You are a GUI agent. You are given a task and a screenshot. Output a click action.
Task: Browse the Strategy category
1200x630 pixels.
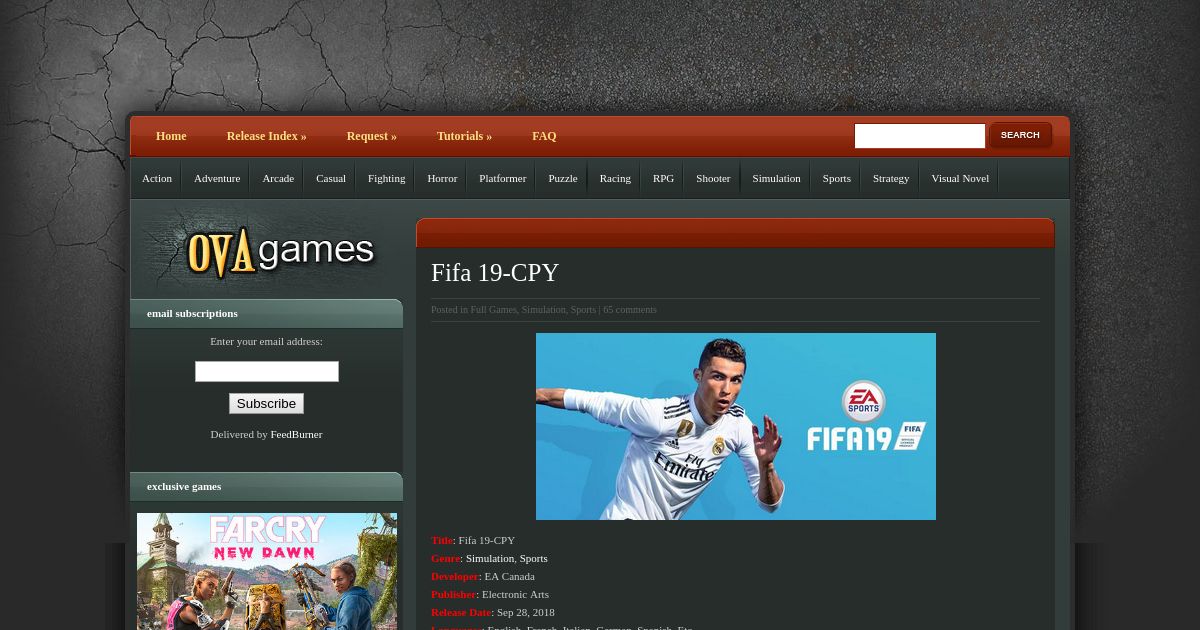coord(891,178)
